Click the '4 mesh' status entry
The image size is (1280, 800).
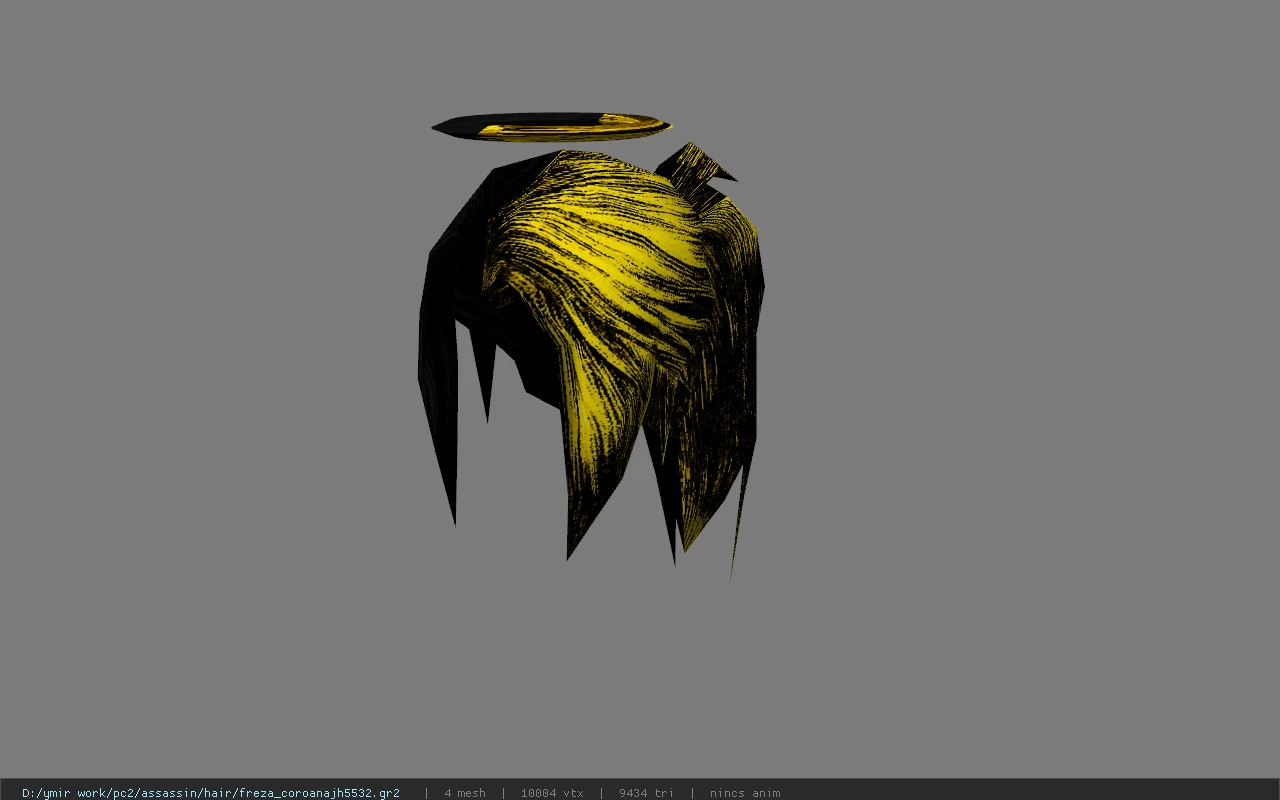(465, 793)
